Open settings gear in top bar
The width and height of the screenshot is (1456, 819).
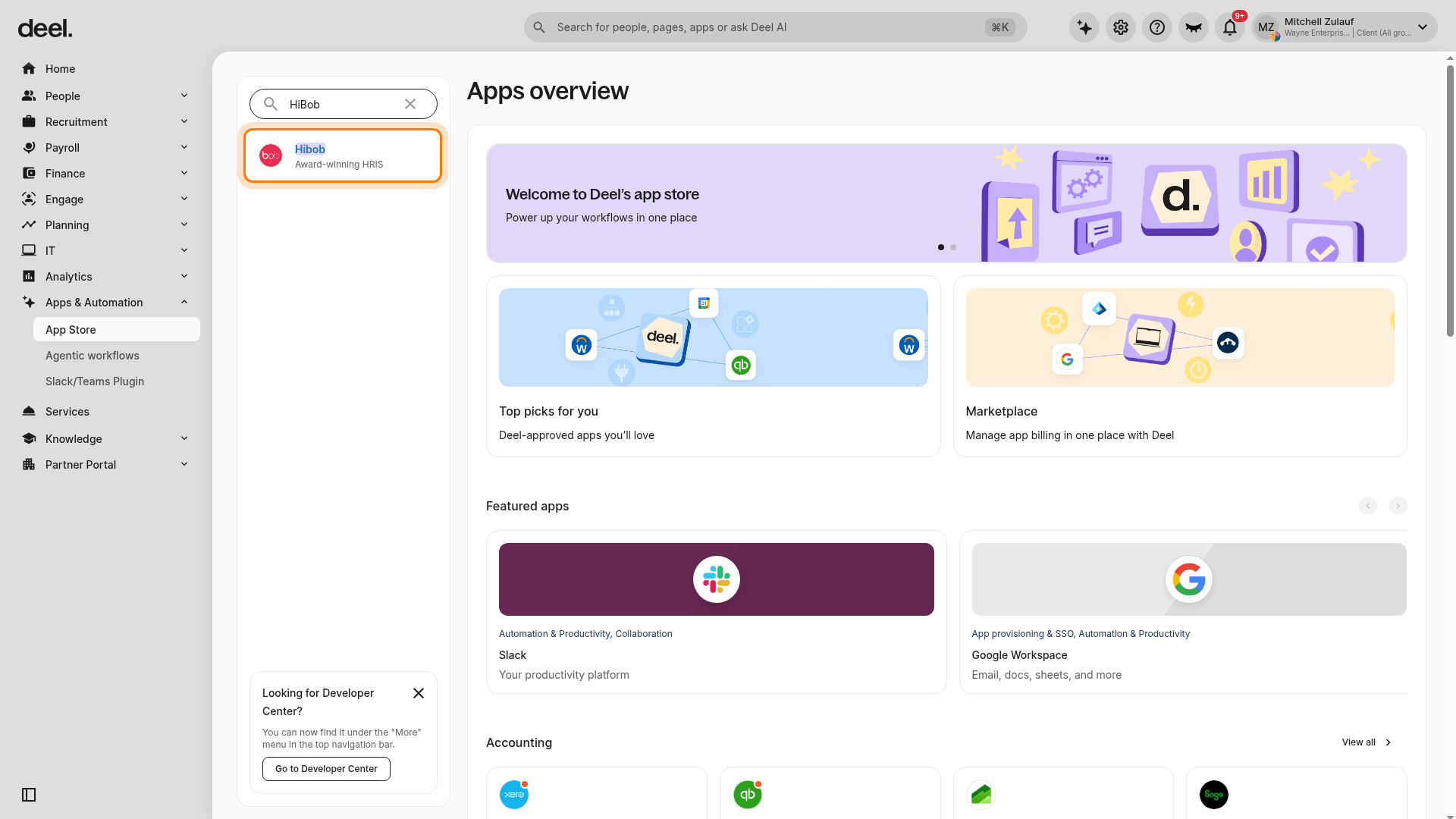[1121, 27]
